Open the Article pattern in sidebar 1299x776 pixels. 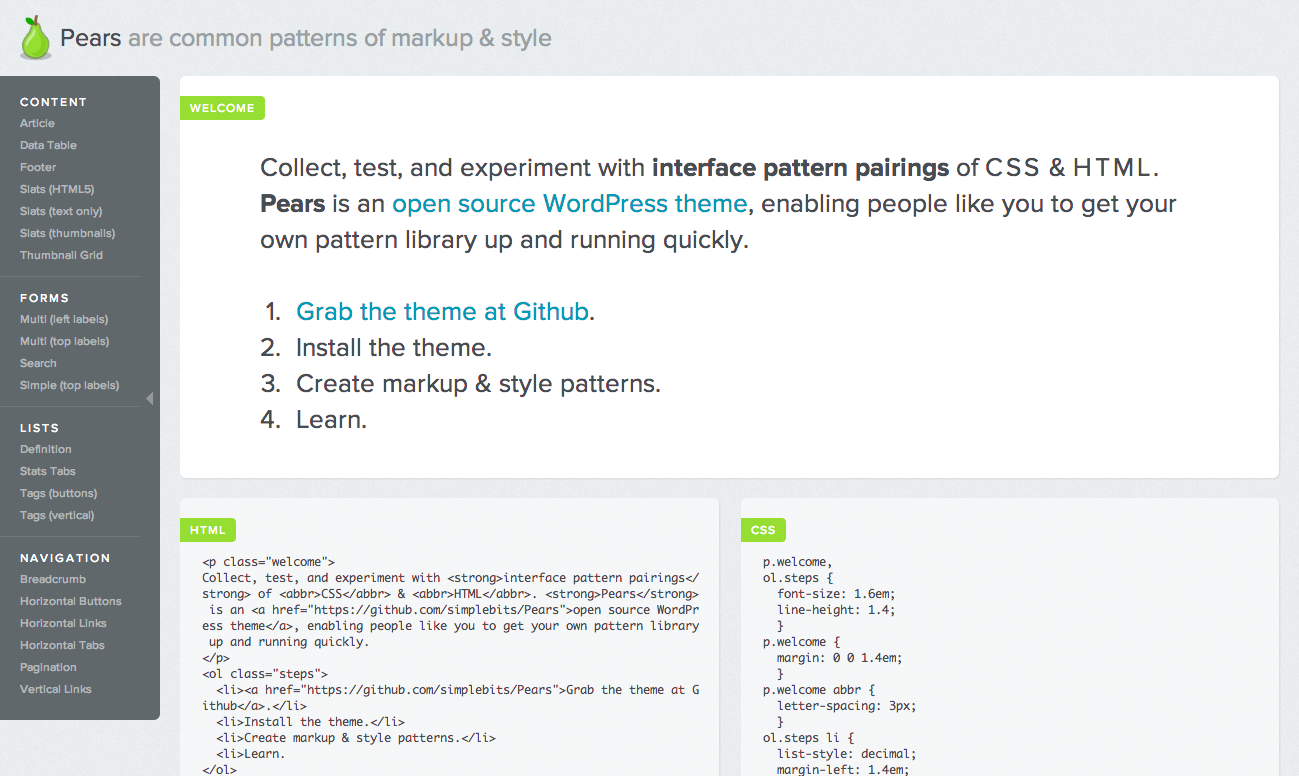coord(37,123)
